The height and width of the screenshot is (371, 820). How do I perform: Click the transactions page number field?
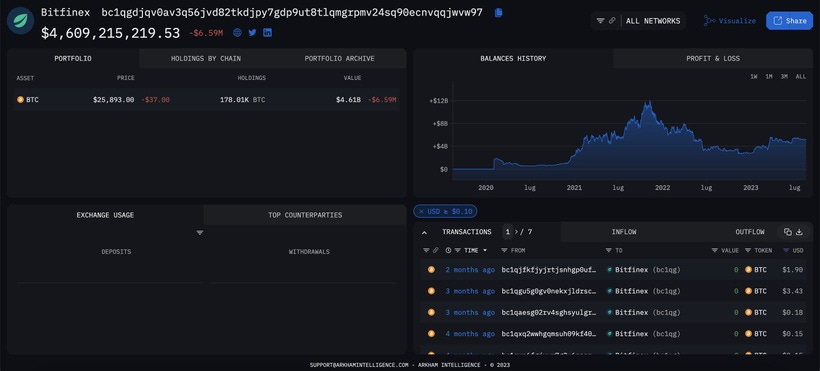pyautogui.click(x=507, y=232)
